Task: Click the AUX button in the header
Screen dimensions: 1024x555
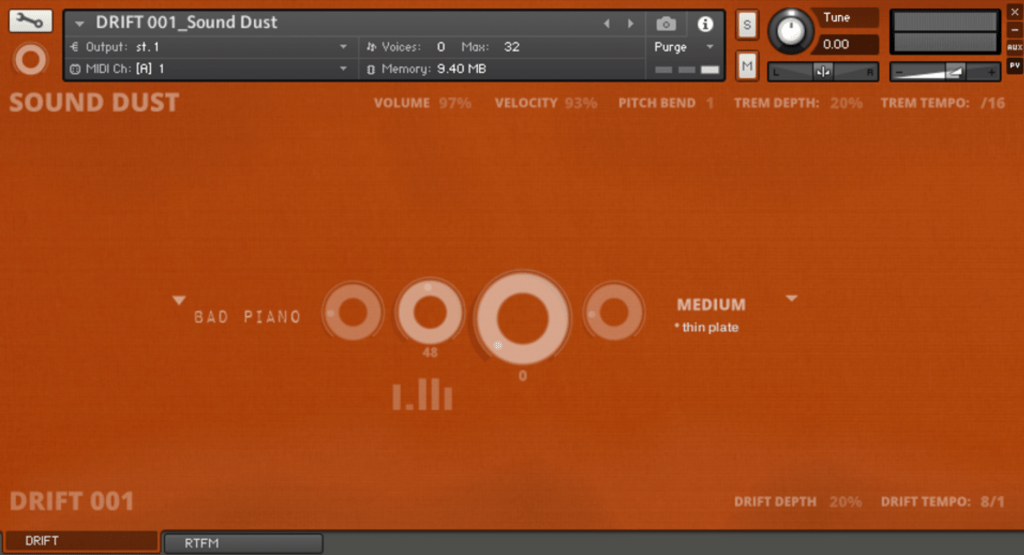Action: [1014, 47]
